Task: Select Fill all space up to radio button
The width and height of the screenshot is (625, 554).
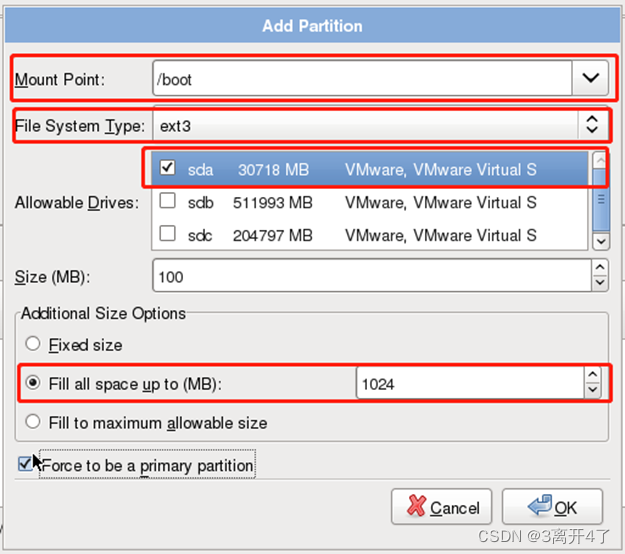Action: pos(33,383)
